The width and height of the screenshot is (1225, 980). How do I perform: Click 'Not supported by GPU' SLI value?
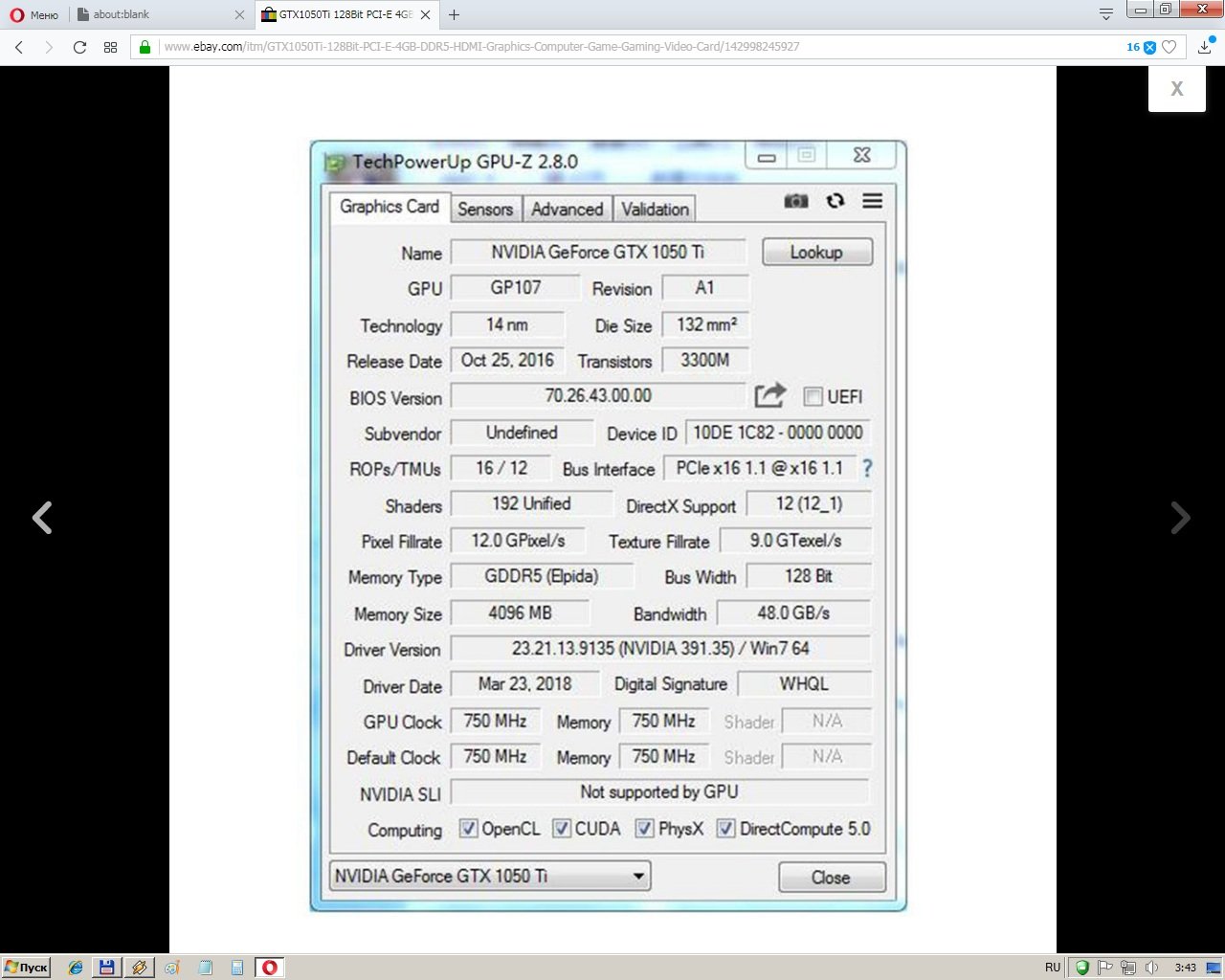coord(659,792)
